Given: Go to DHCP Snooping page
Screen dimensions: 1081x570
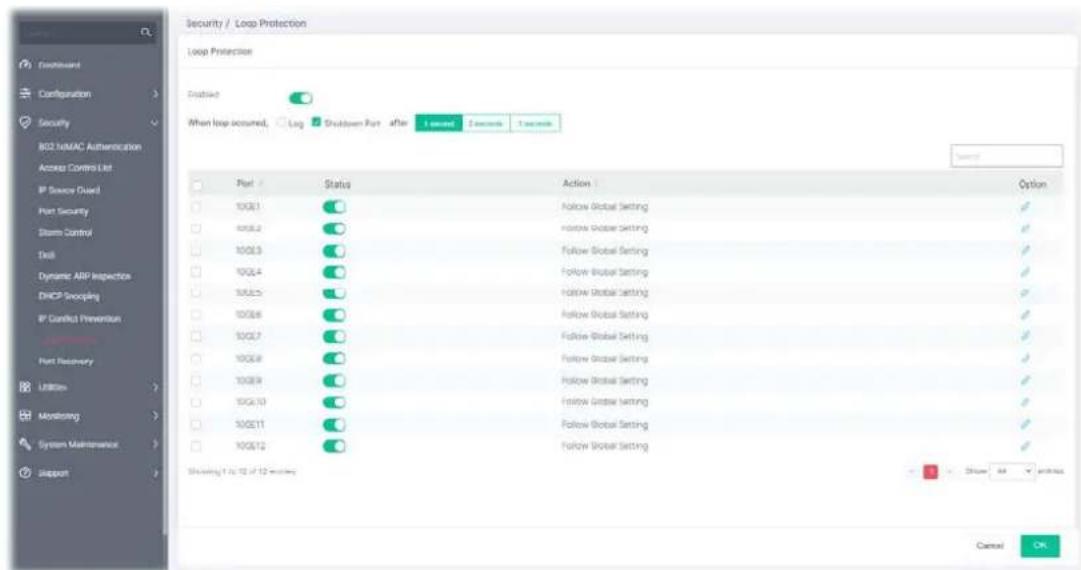Looking at the screenshot, I should click(69, 296).
